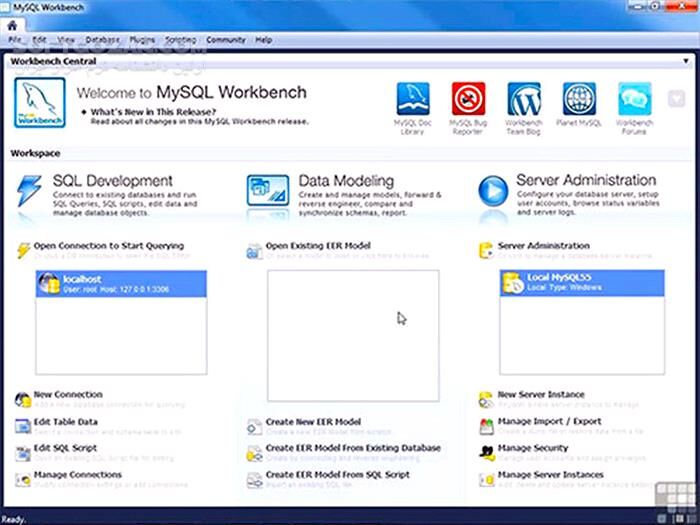Click the Planet MySQL globe icon
The image size is (700, 525).
click(579, 100)
